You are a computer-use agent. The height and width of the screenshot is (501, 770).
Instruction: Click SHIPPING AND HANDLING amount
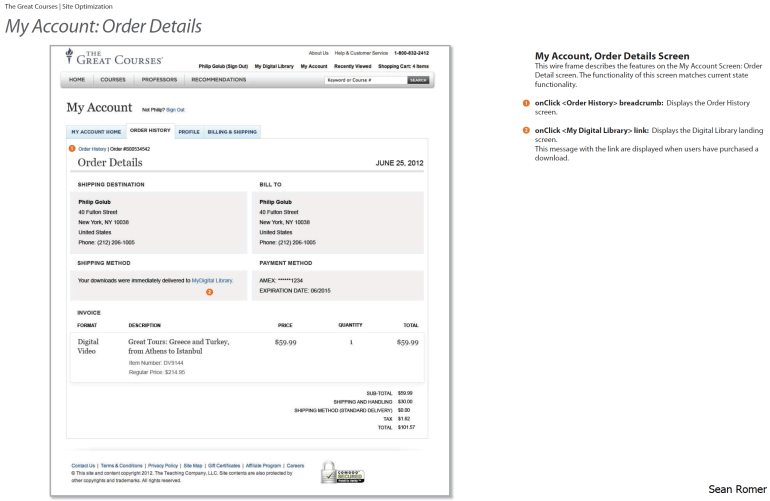click(405, 402)
